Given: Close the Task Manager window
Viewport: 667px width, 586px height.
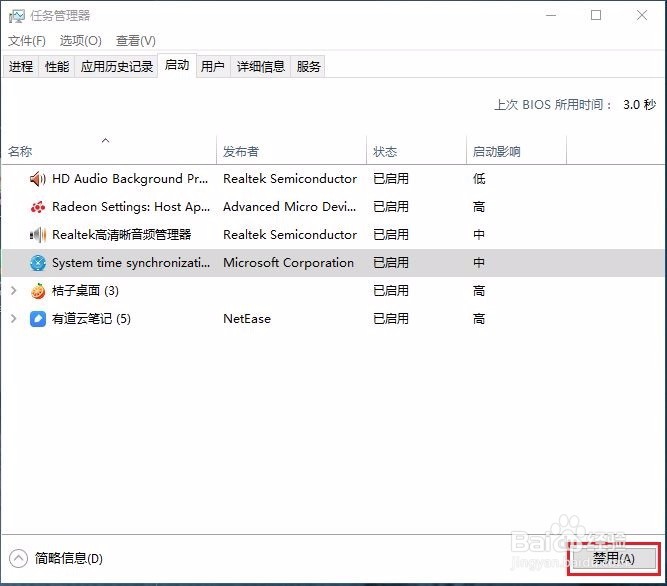Looking at the screenshot, I should pos(641,16).
